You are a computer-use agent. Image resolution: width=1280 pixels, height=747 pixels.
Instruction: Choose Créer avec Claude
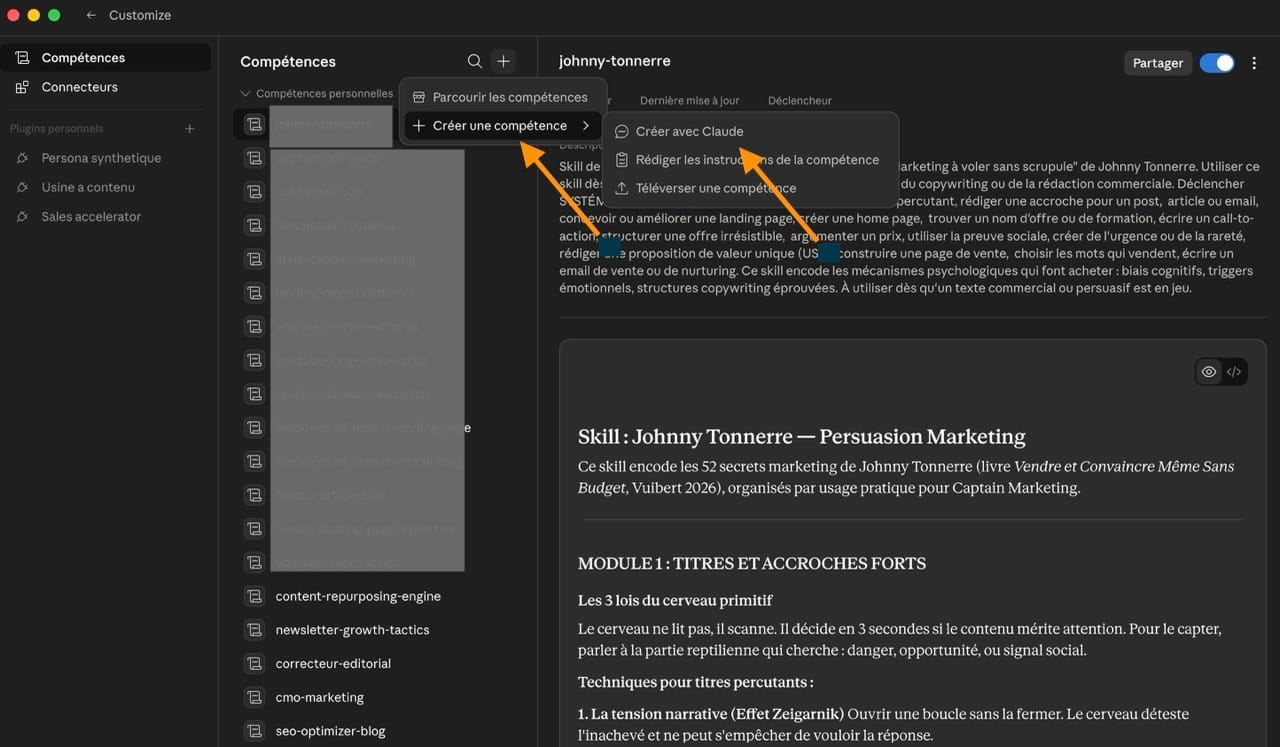[750, 131]
